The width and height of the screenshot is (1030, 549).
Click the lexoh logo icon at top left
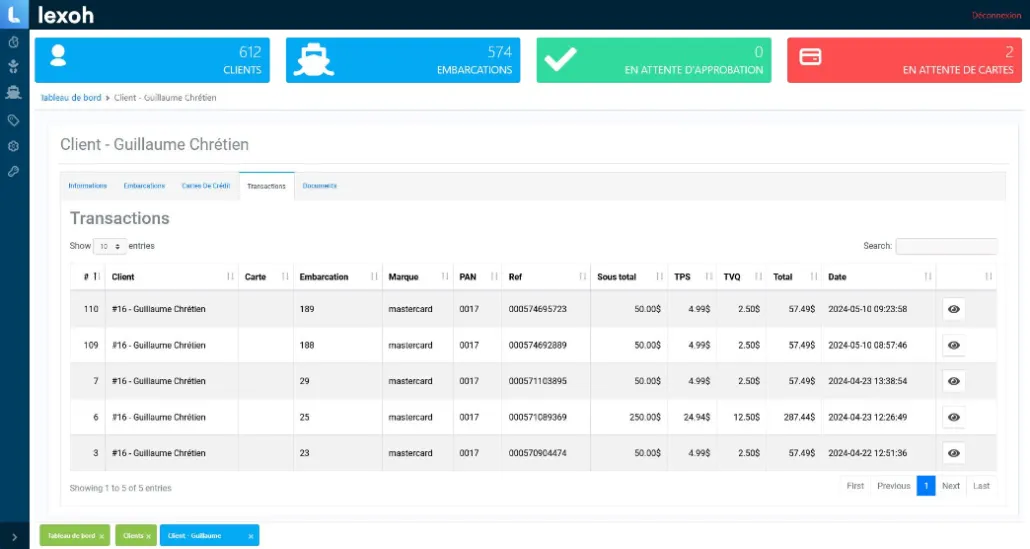pyautogui.click(x=14, y=14)
